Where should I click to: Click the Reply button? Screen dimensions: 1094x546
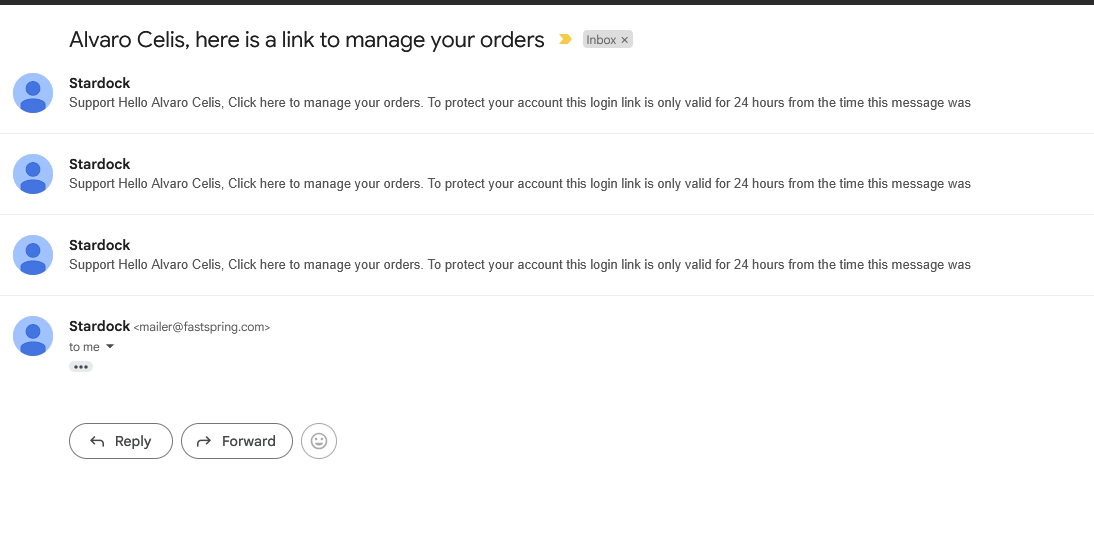tap(121, 441)
